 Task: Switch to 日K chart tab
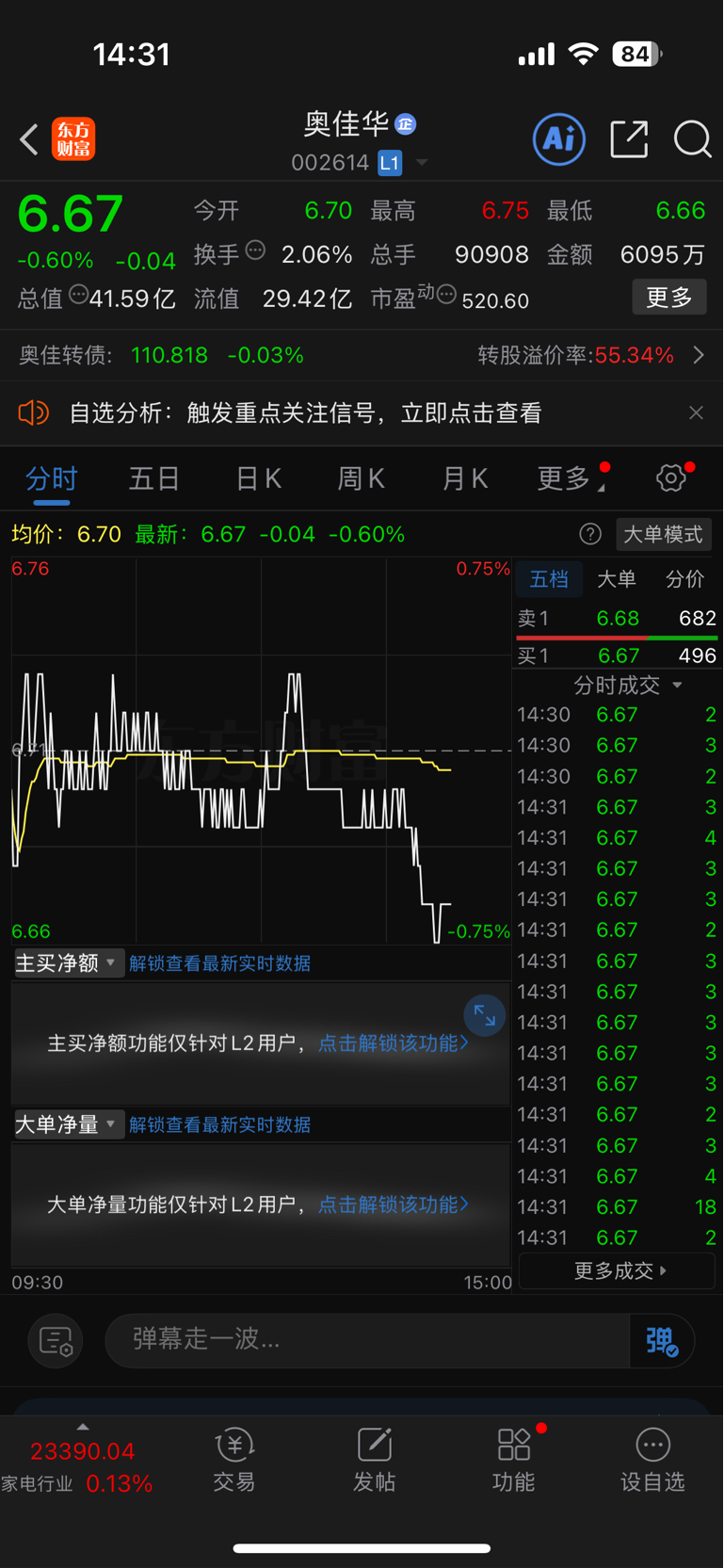click(258, 478)
